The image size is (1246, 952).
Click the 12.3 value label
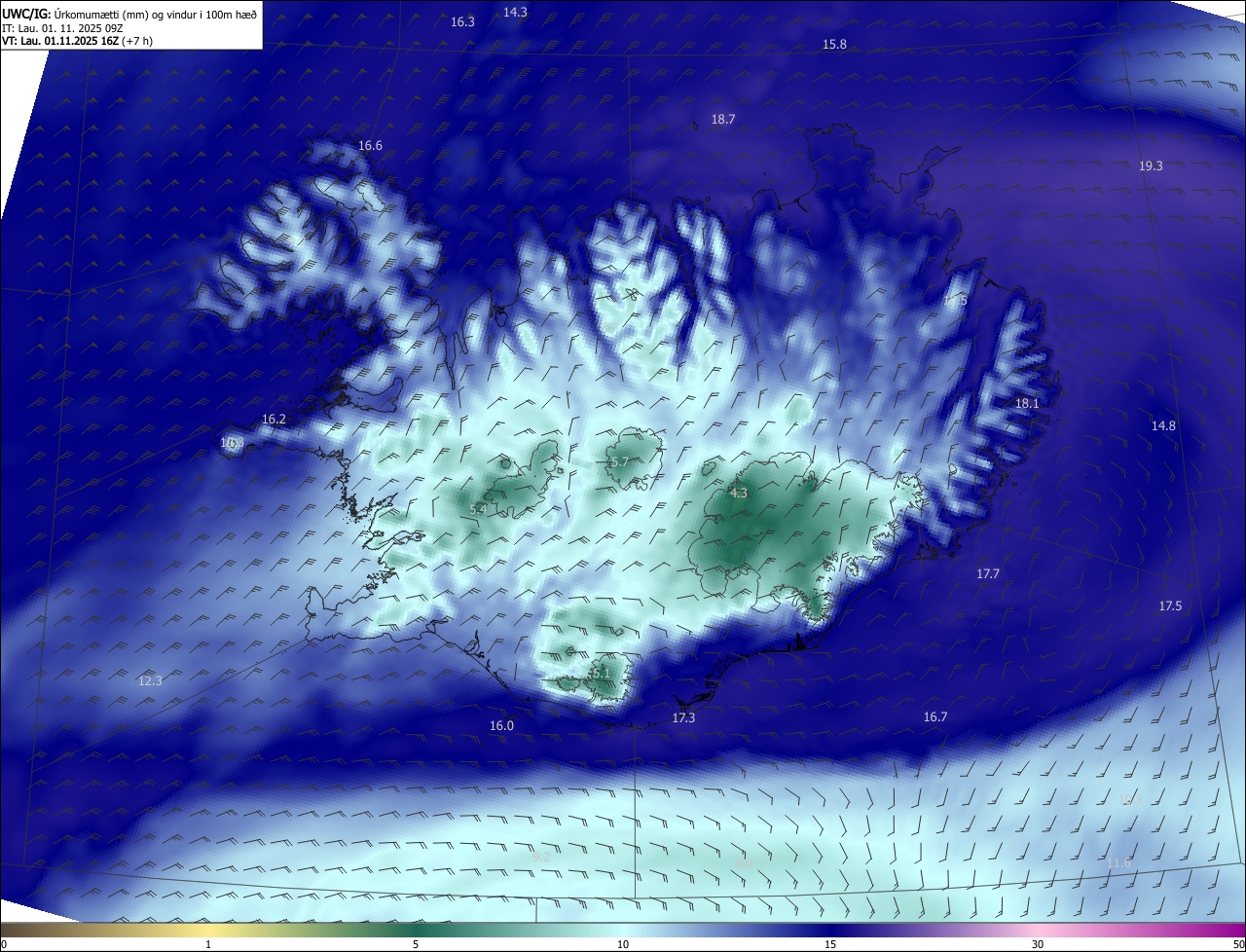[150, 681]
